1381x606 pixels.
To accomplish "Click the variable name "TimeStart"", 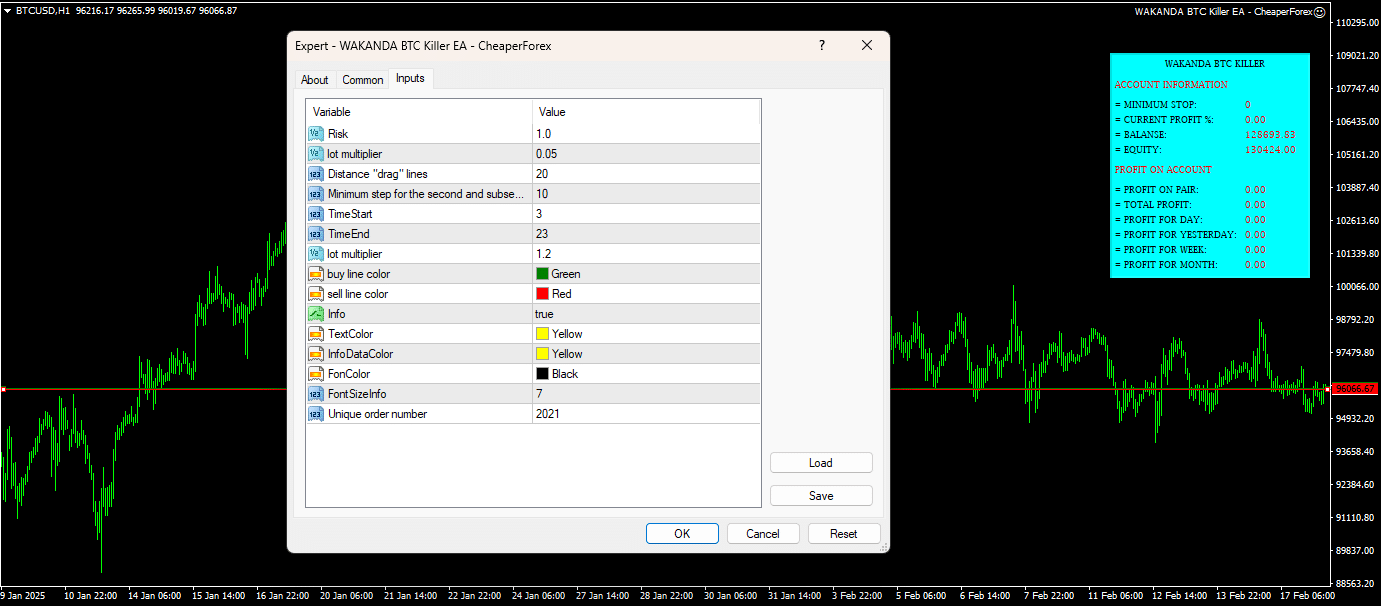I will point(350,214).
